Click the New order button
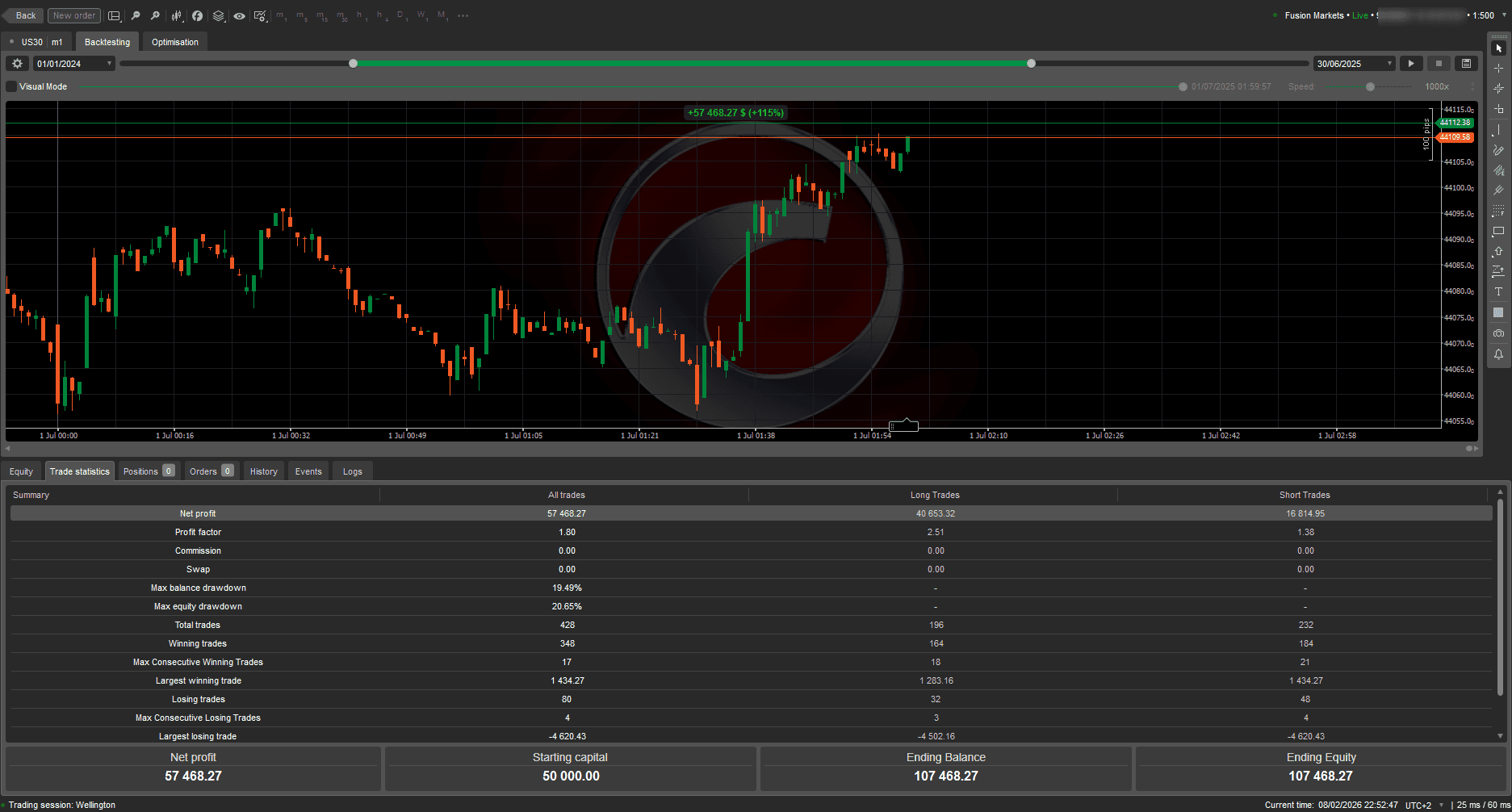This screenshot has height=812, width=1512. tap(73, 15)
